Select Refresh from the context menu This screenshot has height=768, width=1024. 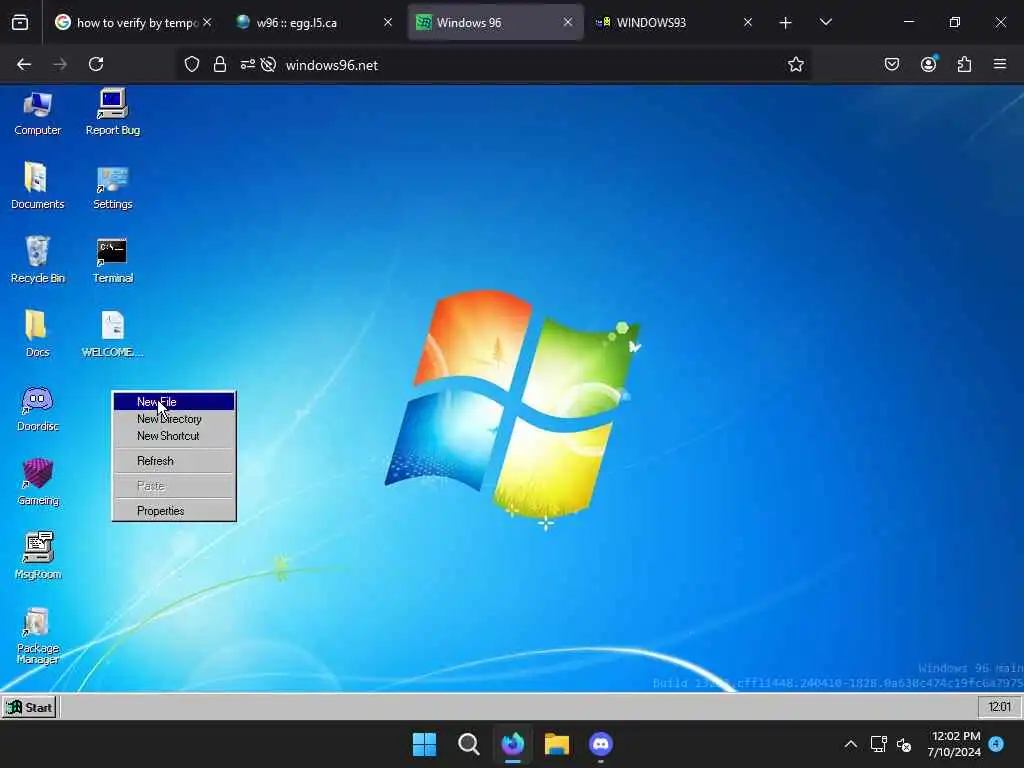(174, 460)
